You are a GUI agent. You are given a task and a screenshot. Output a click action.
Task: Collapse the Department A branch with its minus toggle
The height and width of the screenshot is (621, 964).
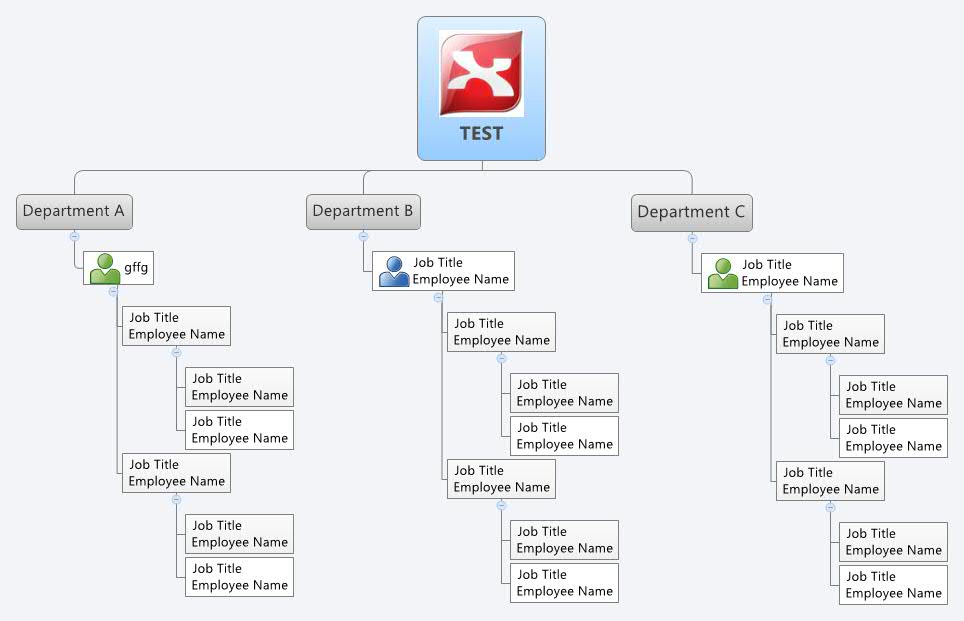pos(75,236)
